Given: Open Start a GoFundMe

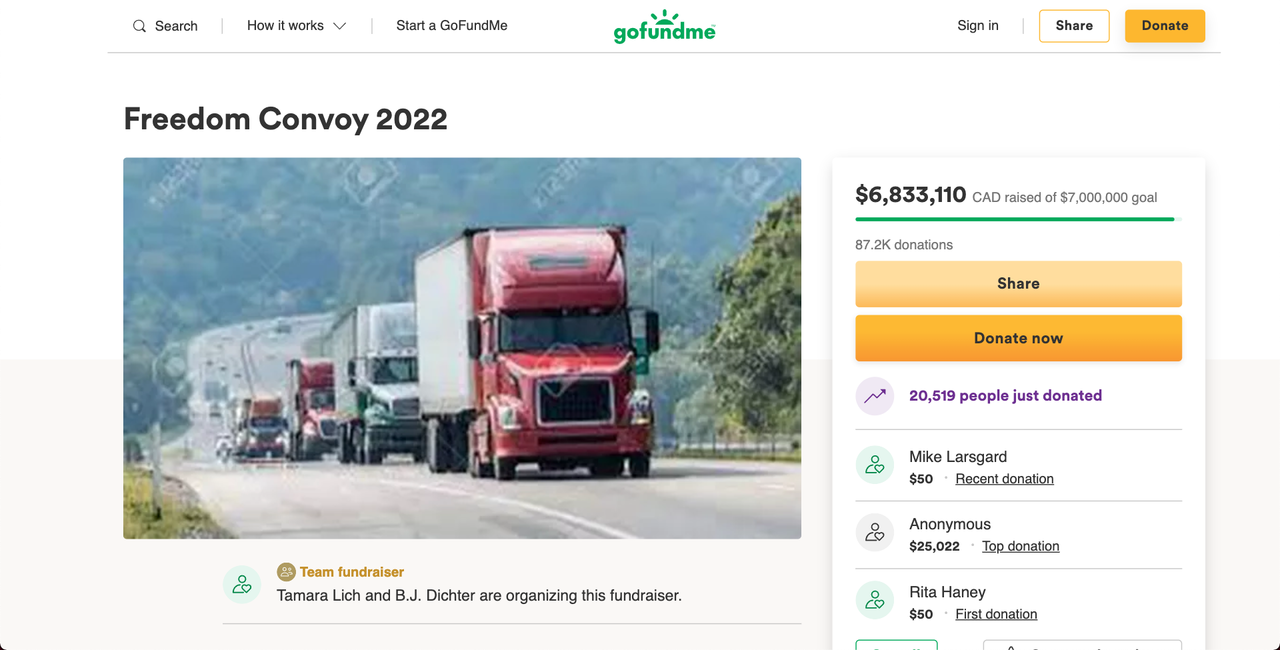Looking at the screenshot, I should click(x=452, y=26).
